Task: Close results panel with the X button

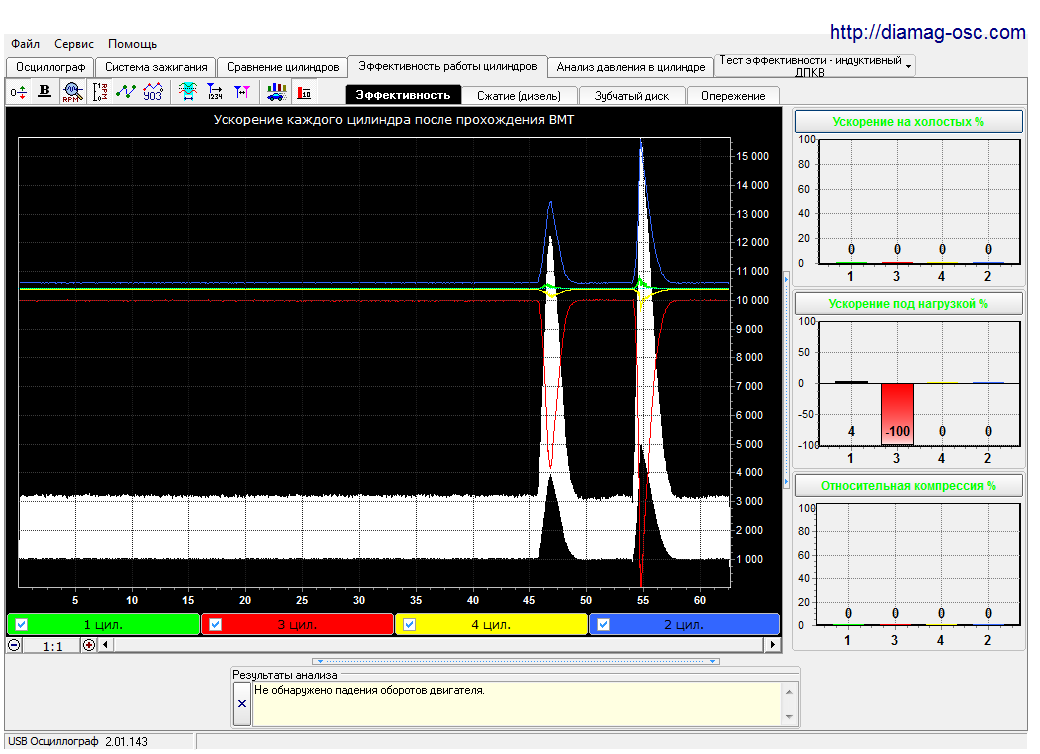Action: [x=242, y=704]
